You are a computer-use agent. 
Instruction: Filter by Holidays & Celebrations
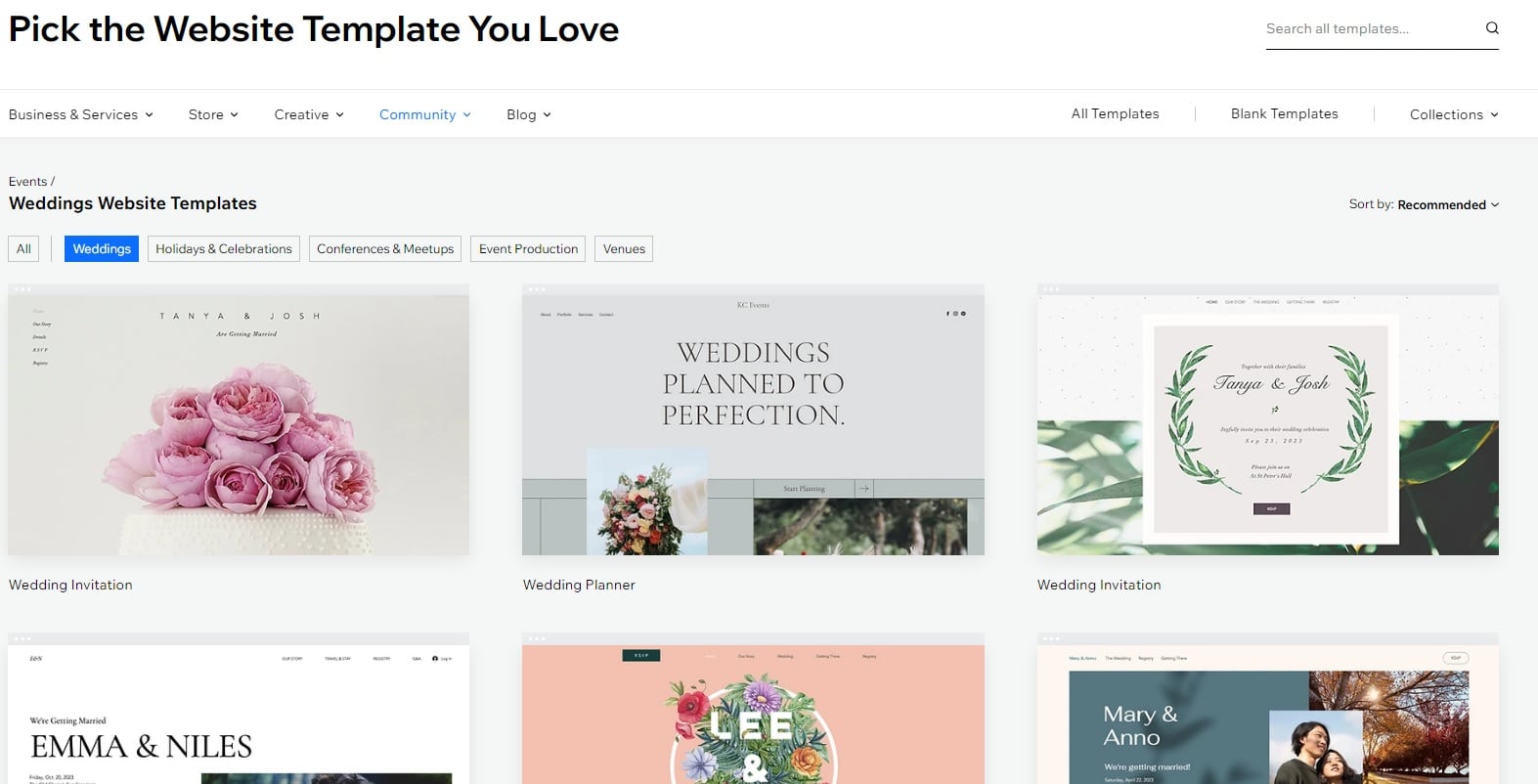pyautogui.click(x=224, y=248)
